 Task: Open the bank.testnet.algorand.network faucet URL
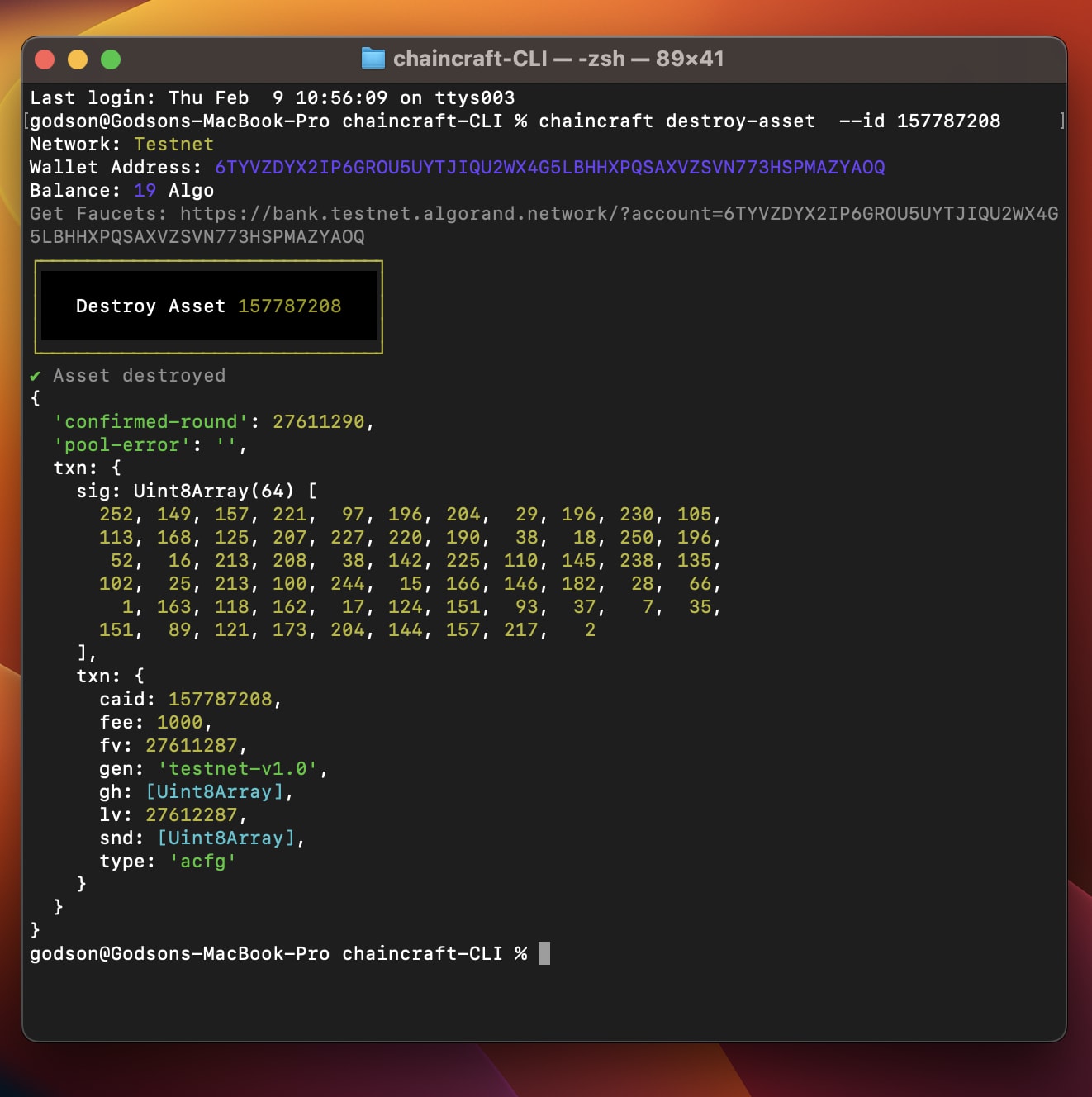pyautogui.click(x=544, y=225)
